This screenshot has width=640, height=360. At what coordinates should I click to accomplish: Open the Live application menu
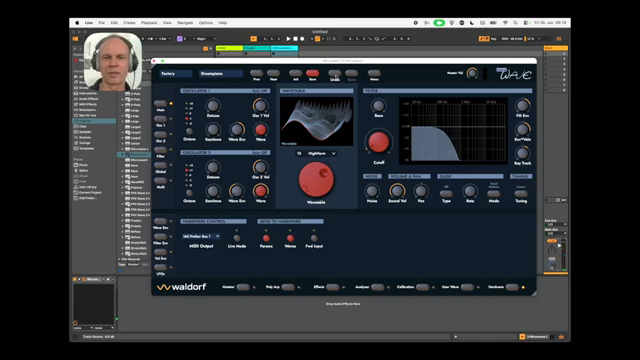pos(89,23)
